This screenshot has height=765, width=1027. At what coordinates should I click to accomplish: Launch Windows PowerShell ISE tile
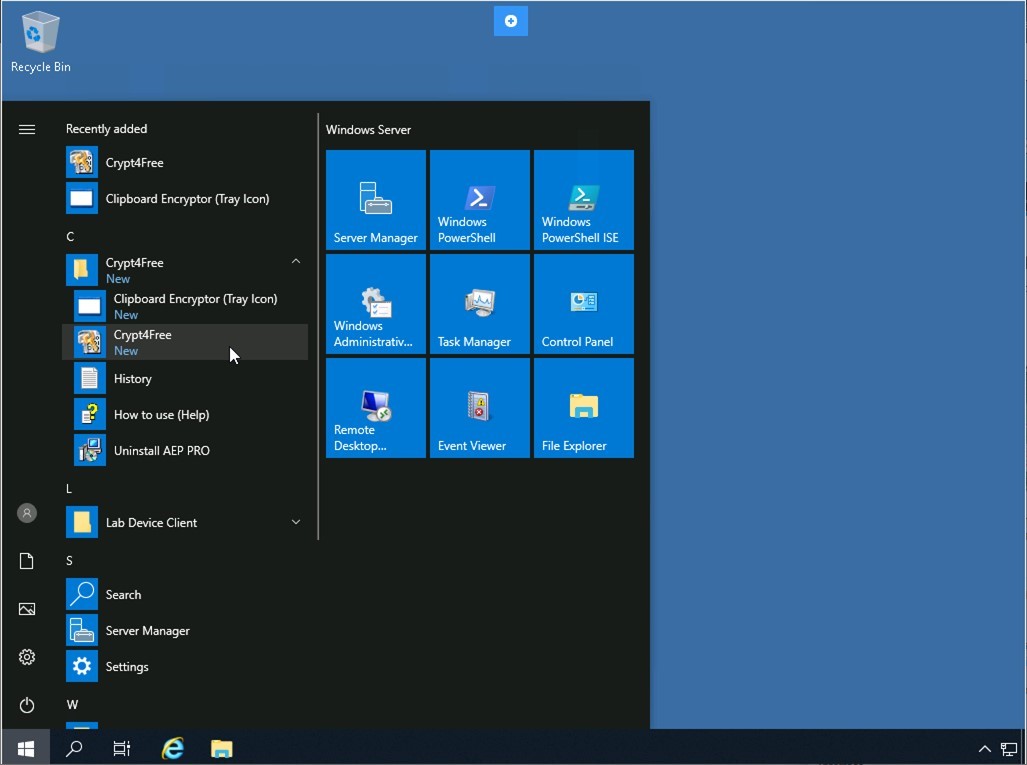pyautogui.click(x=584, y=200)
